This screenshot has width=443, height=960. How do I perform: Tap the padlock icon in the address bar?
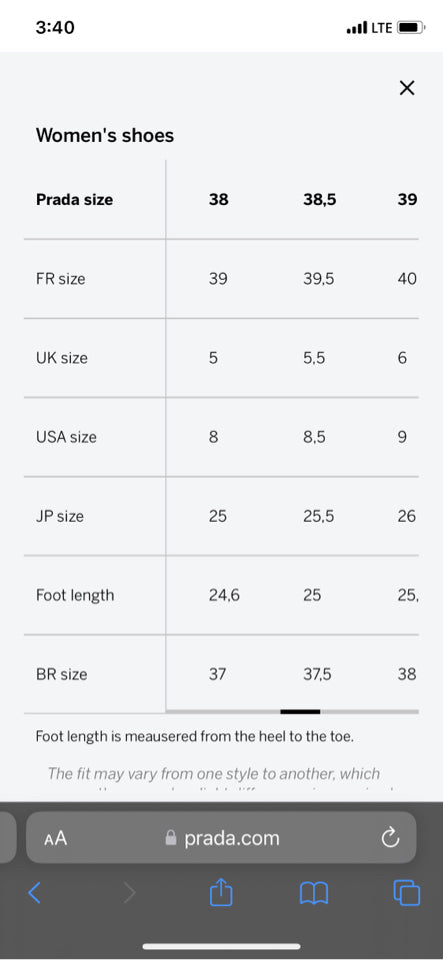[x=171, y=838]
